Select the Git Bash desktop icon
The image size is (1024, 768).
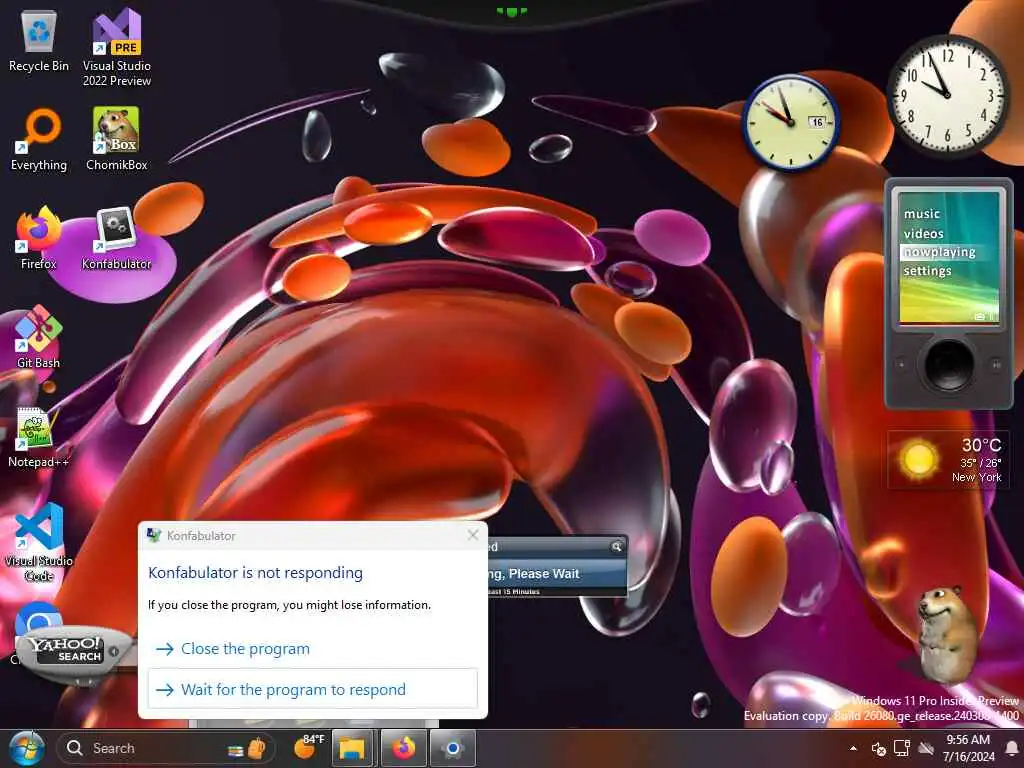[39, 337]
